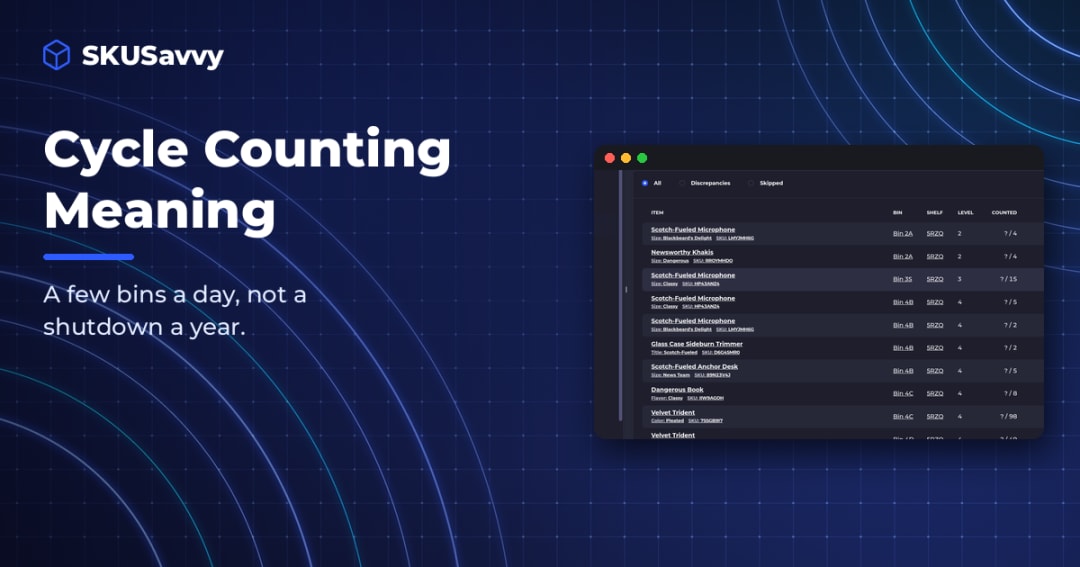
Task: Open Bin 4B link in Anchor Desk row
Action: (x=903, y=371)
